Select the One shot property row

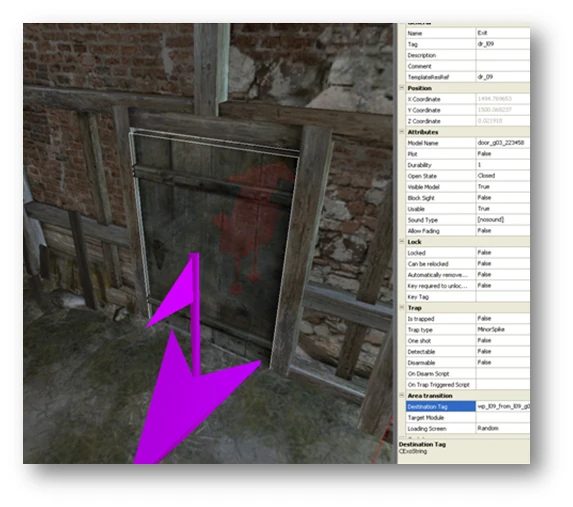coord(468,341)
